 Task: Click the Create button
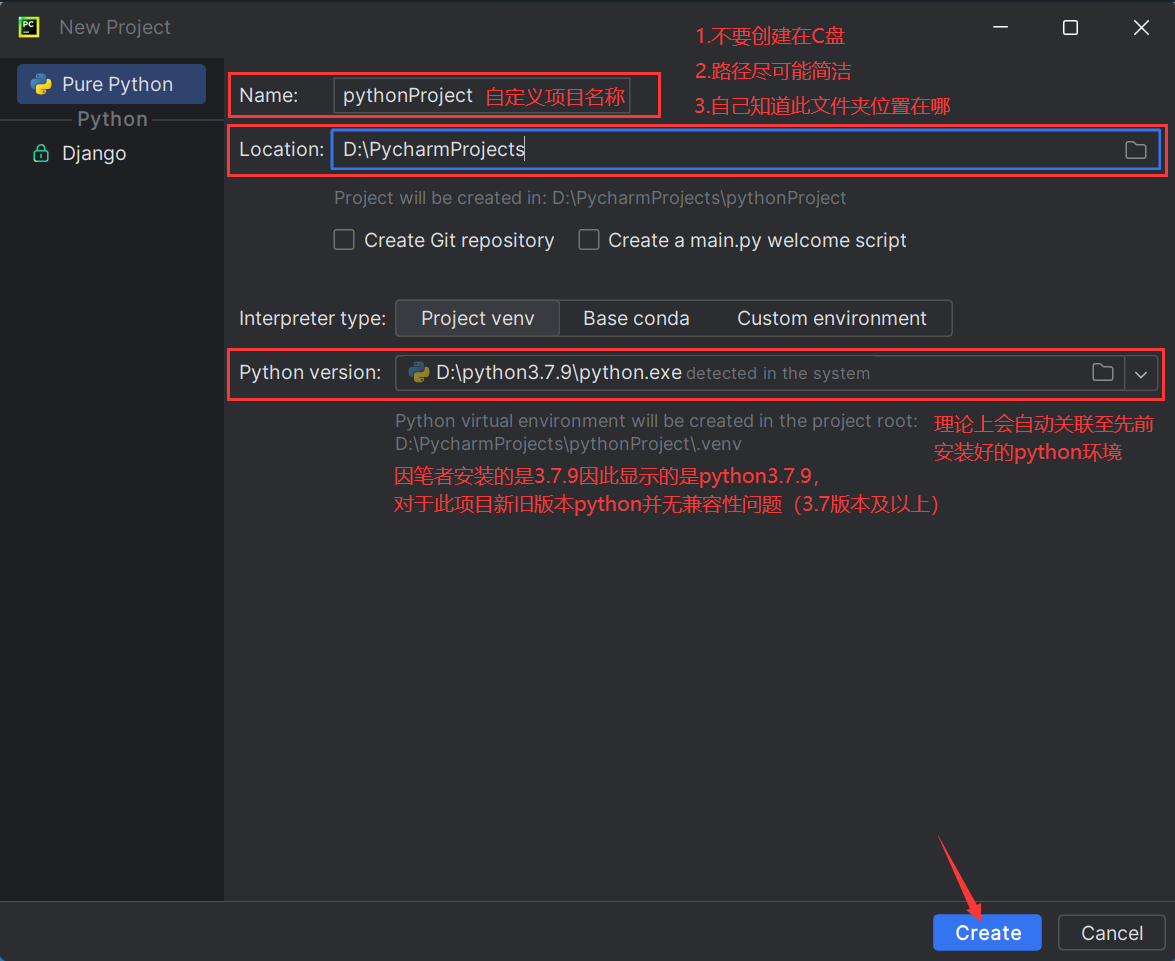click(987, 932)
